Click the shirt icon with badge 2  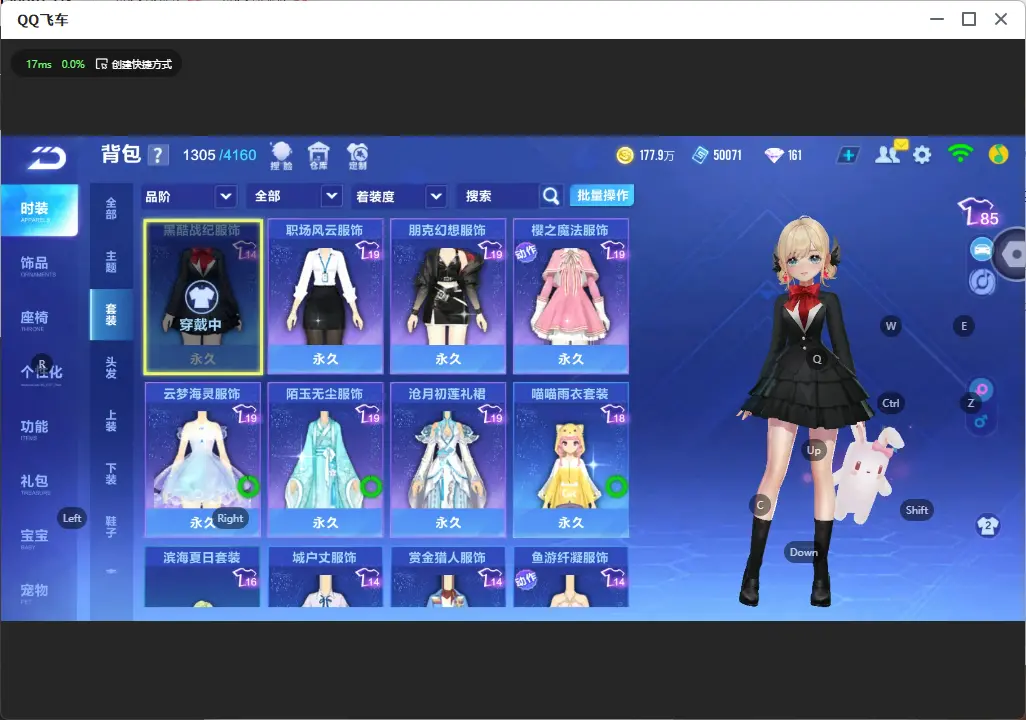click(x=987, y=526)
